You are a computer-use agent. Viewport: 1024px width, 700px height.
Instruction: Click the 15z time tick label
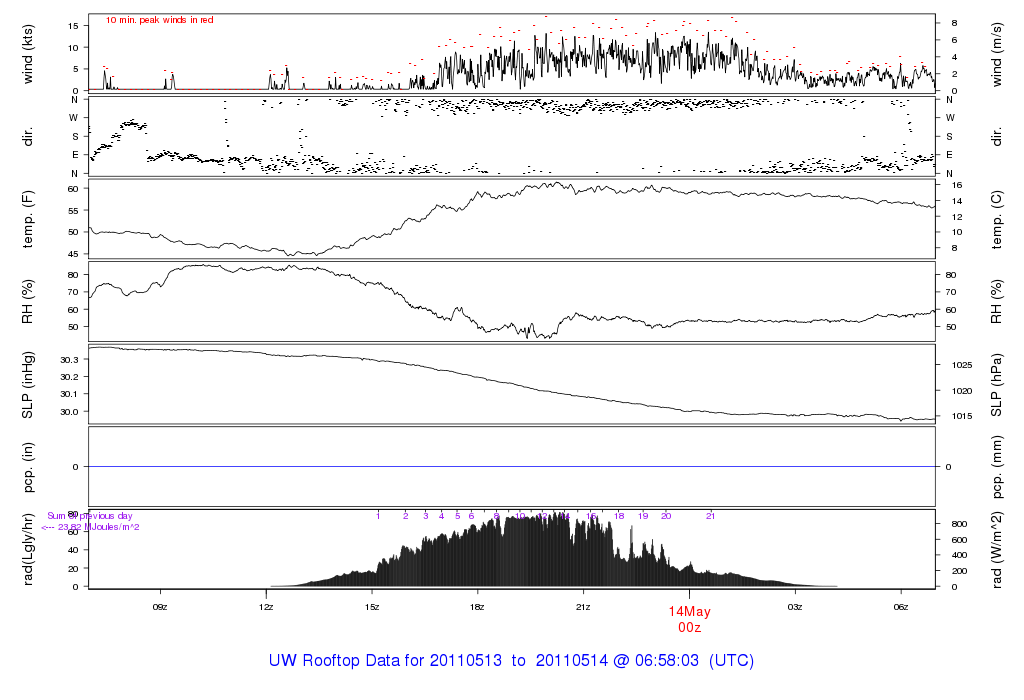[372, 607]
